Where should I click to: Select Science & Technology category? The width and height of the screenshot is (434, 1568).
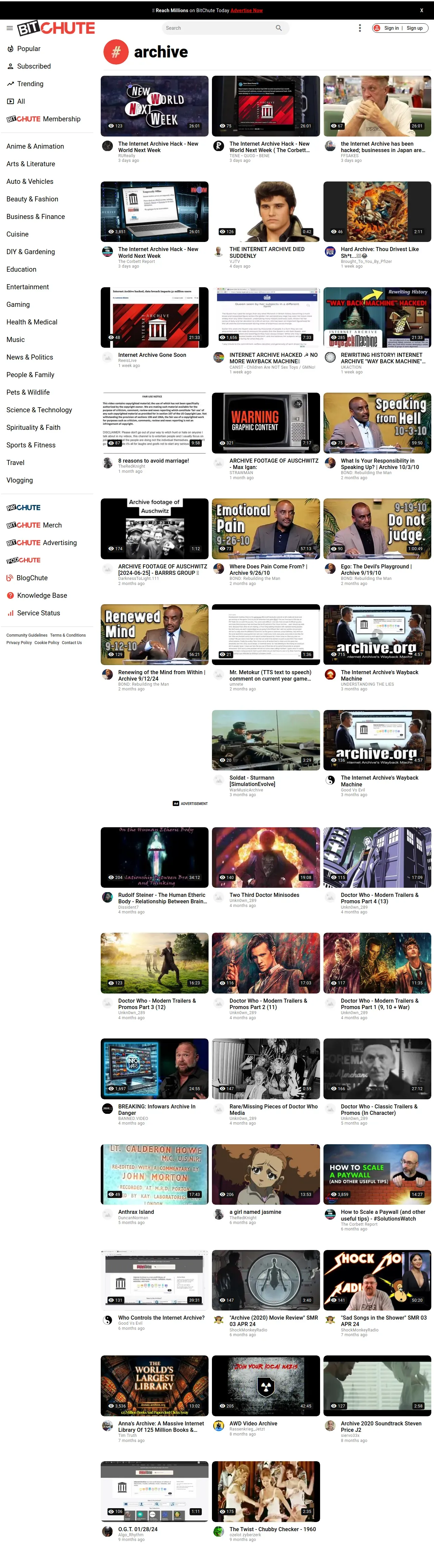[x=39, y=410]
